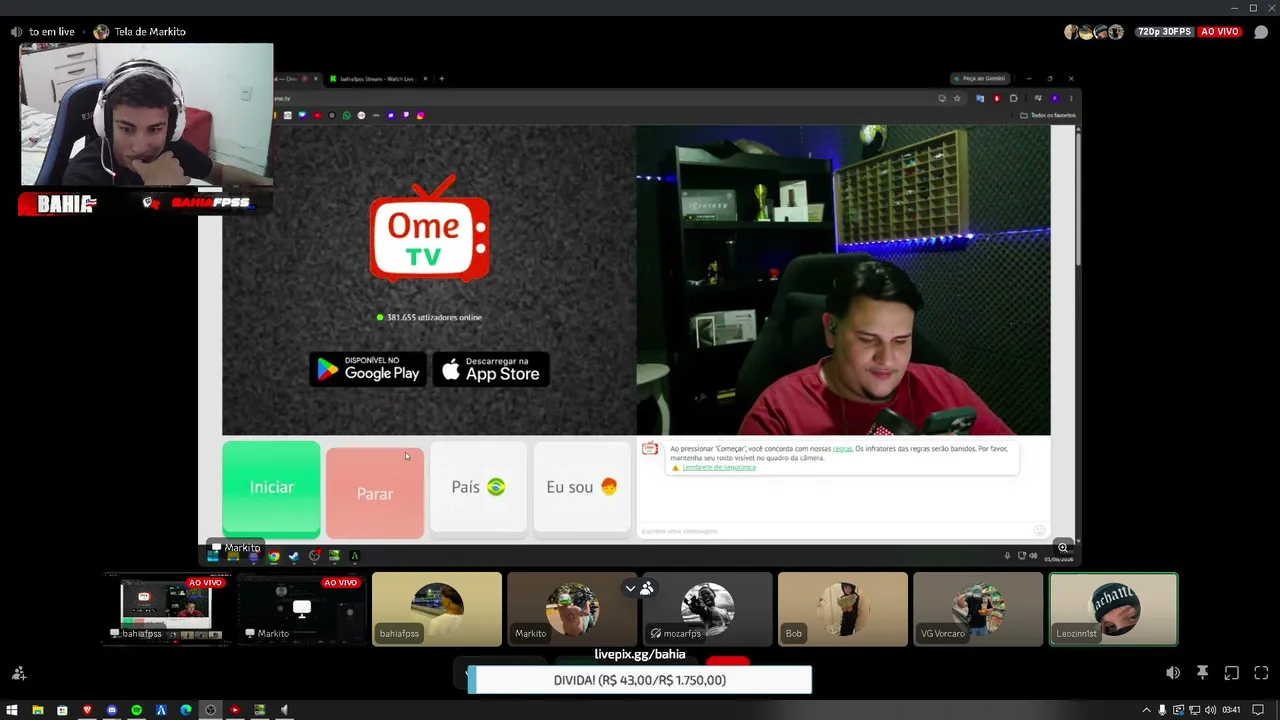Click the green Iniciar button
This screenshot has height=720, width=1280.
click(x=271, y=488)
